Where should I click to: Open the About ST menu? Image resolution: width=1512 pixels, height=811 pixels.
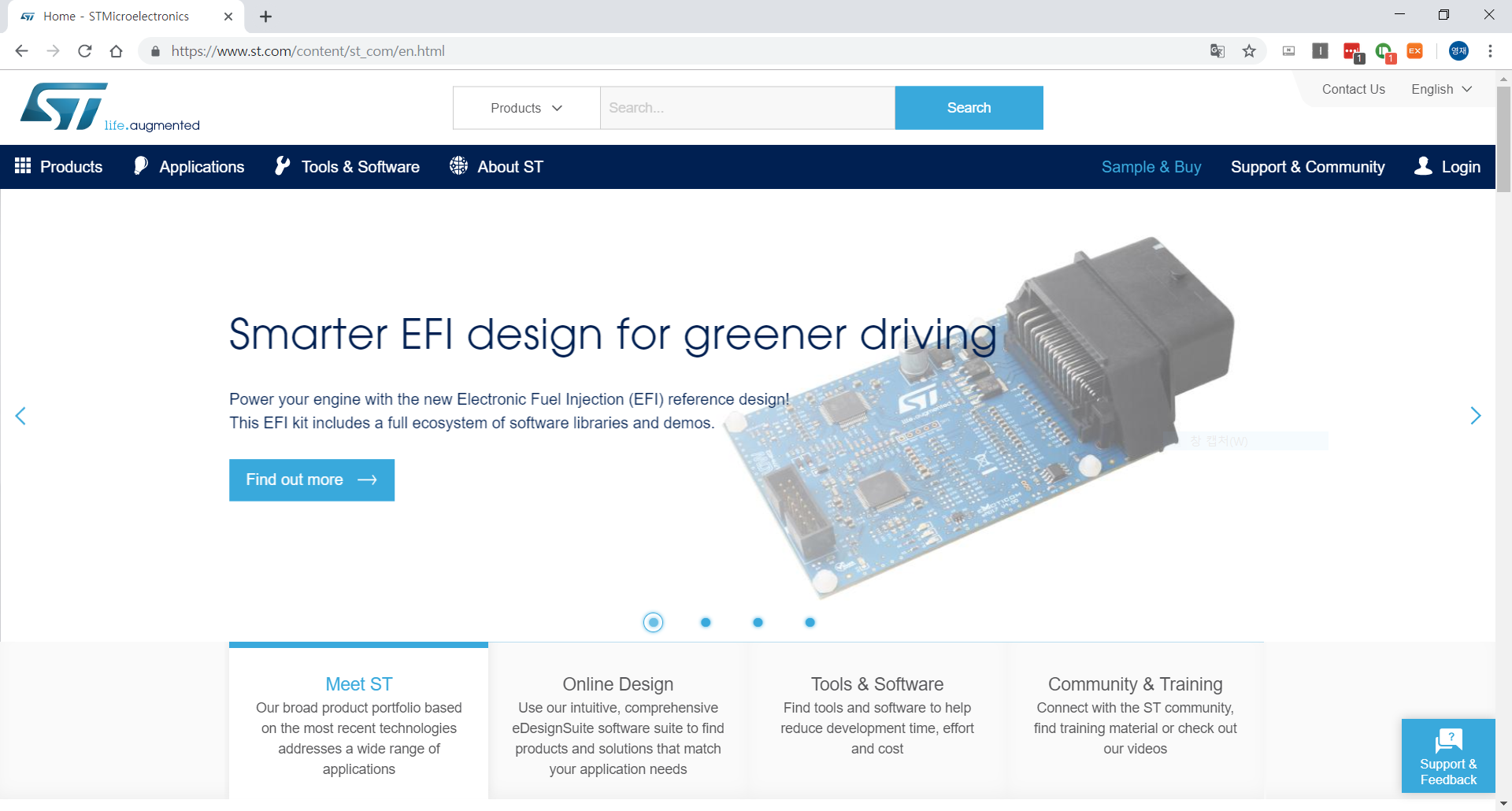coord(496,167)
